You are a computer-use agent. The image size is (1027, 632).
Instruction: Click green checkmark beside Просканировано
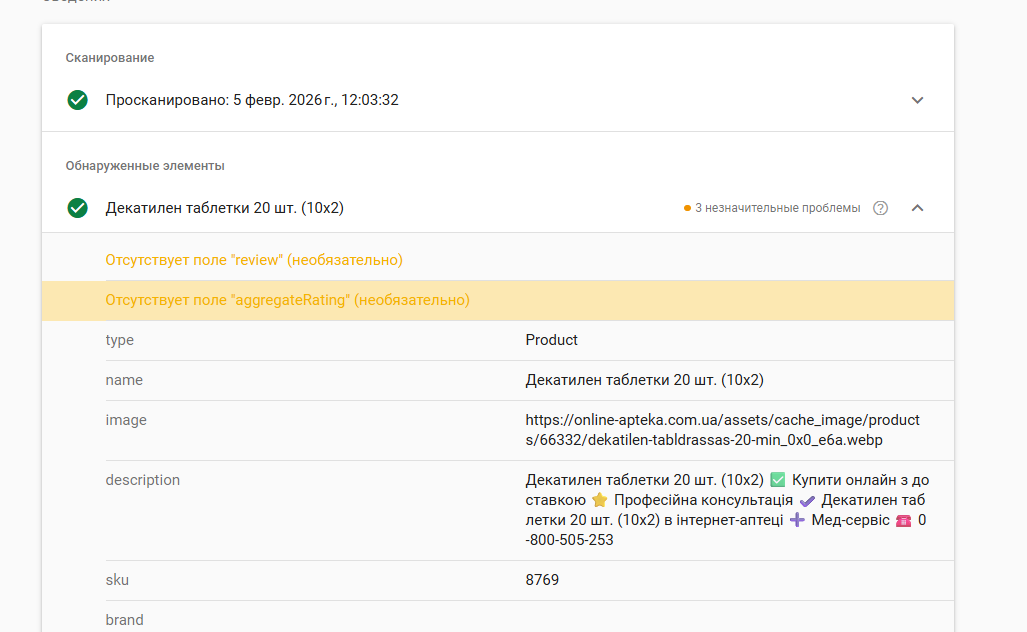point(77,100)
